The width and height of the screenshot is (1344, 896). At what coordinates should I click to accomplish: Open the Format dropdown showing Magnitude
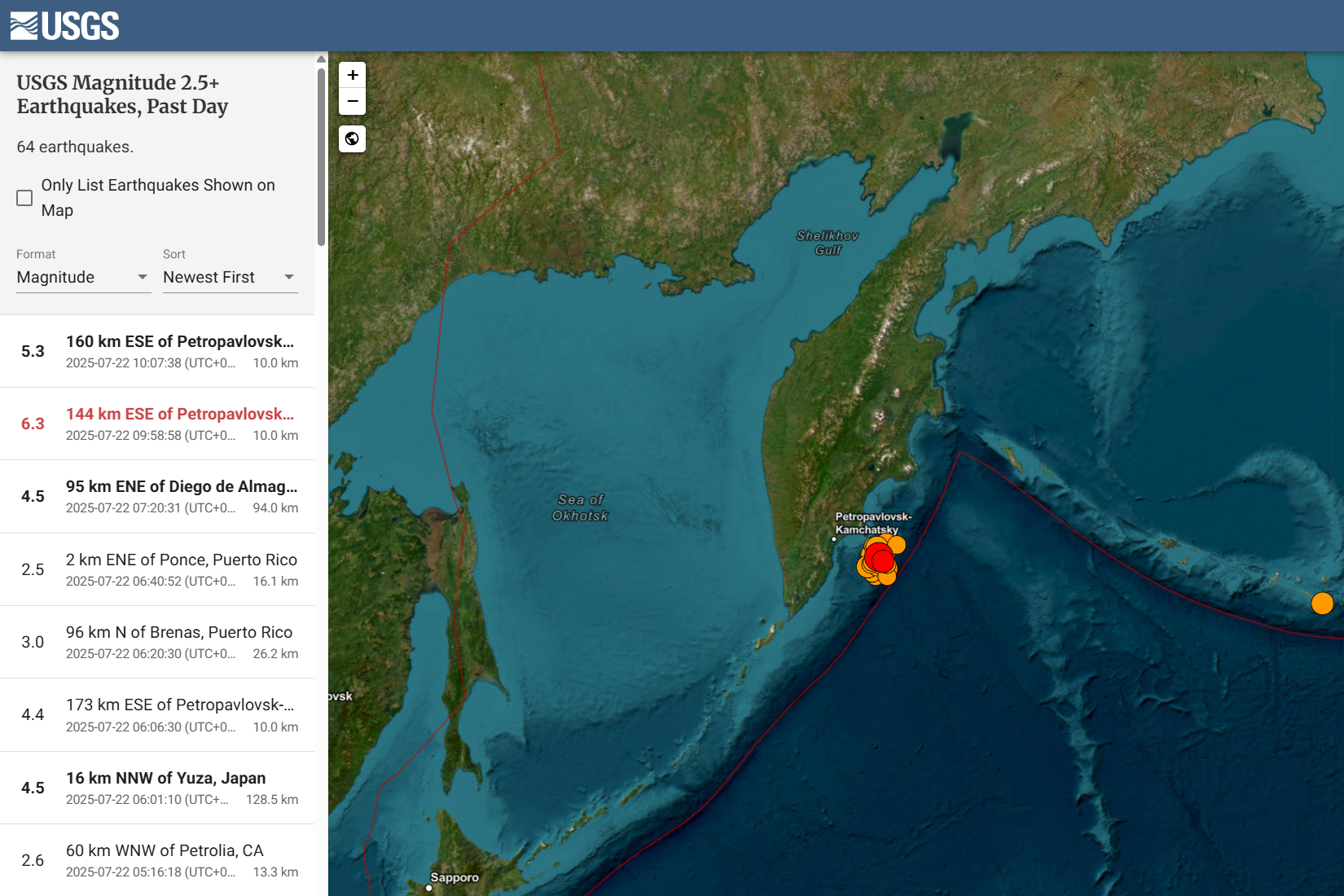(x=83, y=278)
